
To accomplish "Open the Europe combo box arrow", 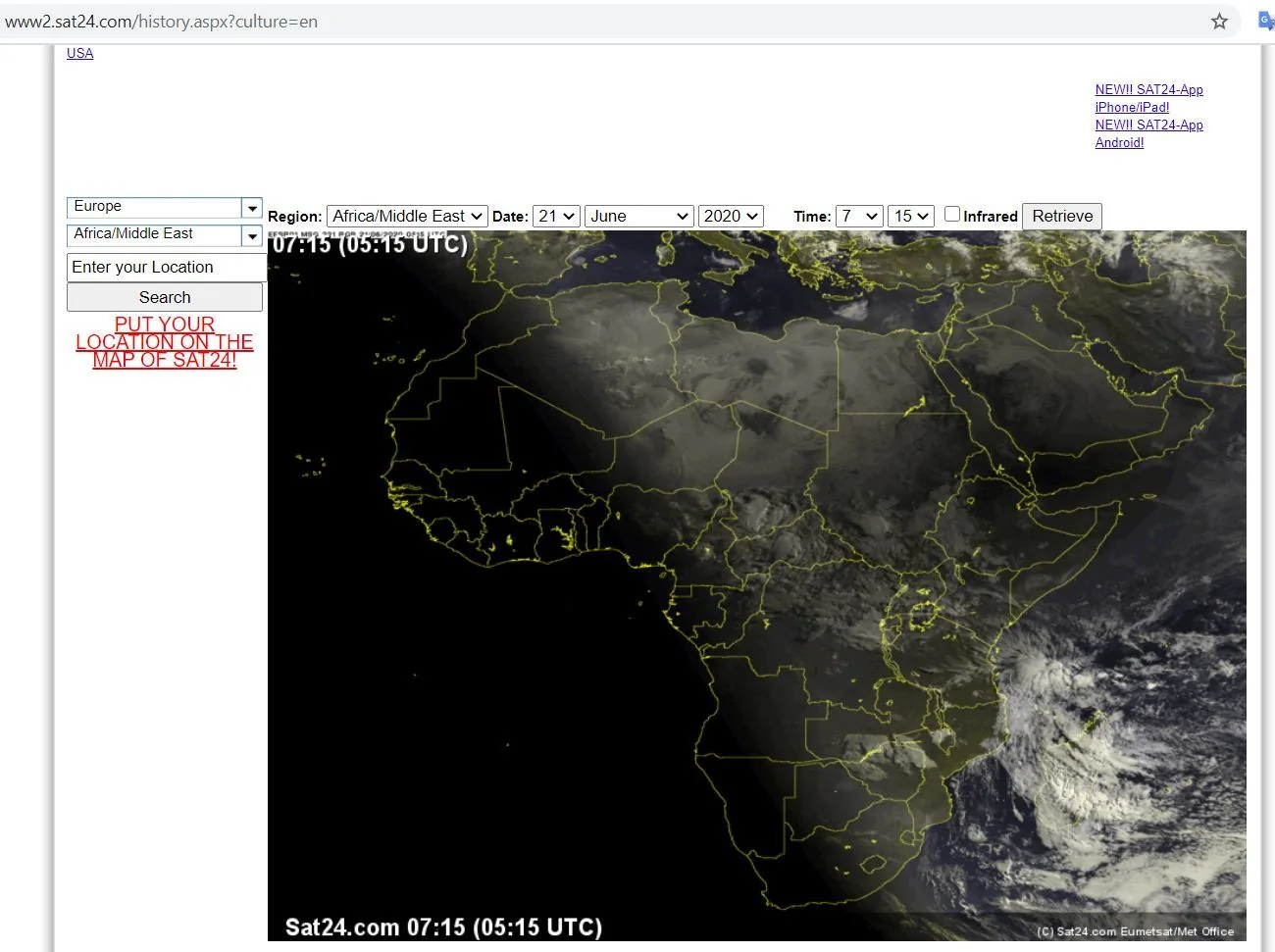I will coord(252,208).
